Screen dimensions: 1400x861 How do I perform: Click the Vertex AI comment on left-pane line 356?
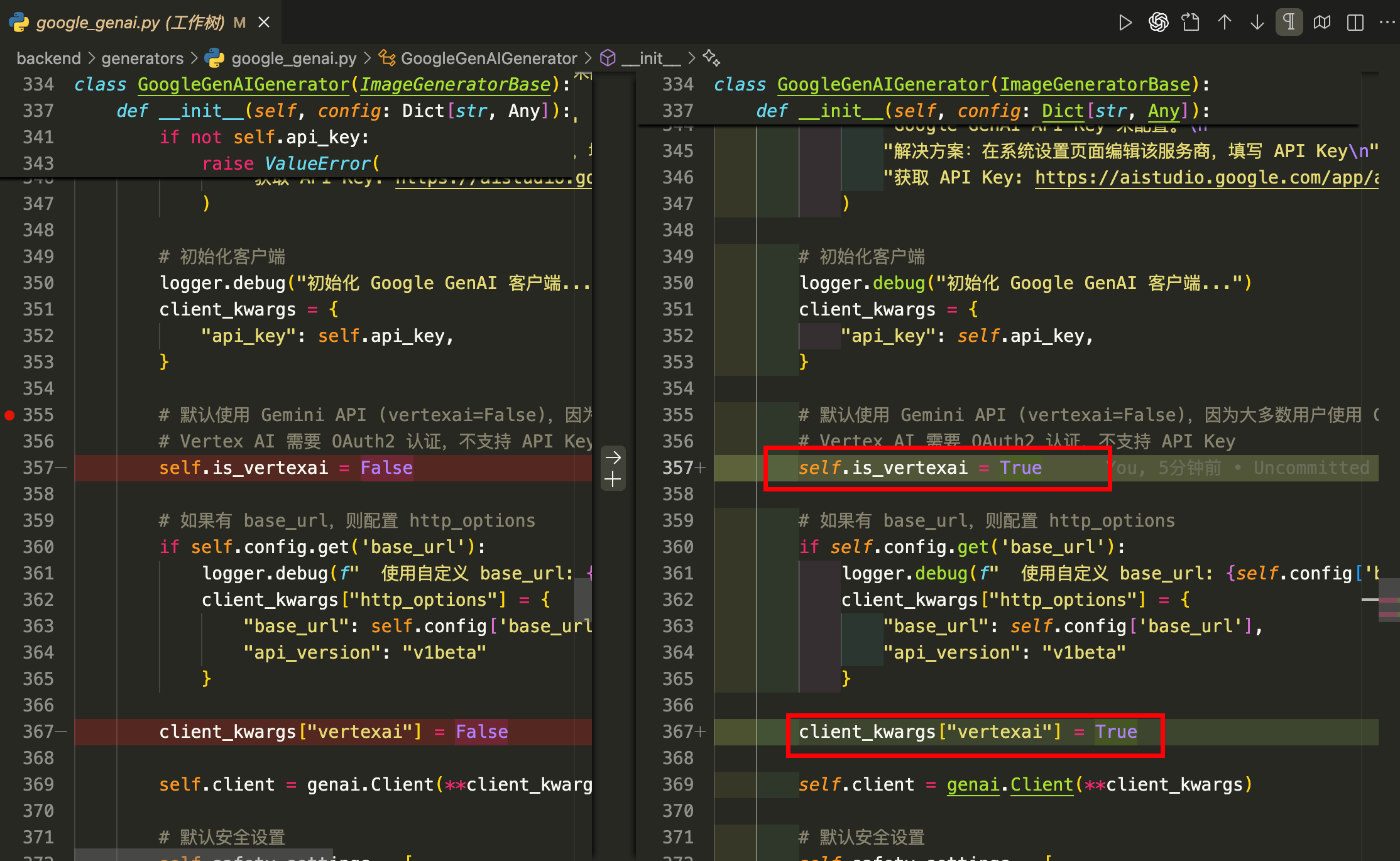tap(375, 441)
